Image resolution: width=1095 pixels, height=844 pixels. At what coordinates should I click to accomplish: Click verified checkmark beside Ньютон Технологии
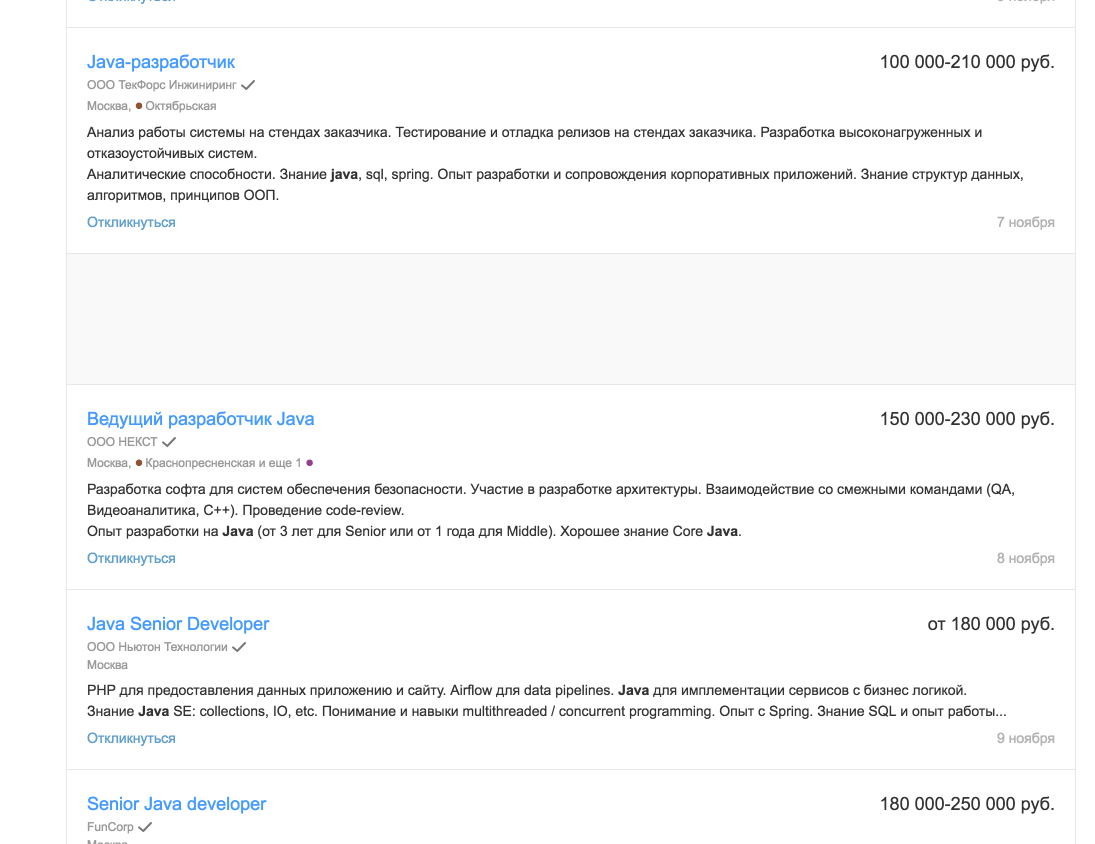pyautogui.click(x=239, y=647)
